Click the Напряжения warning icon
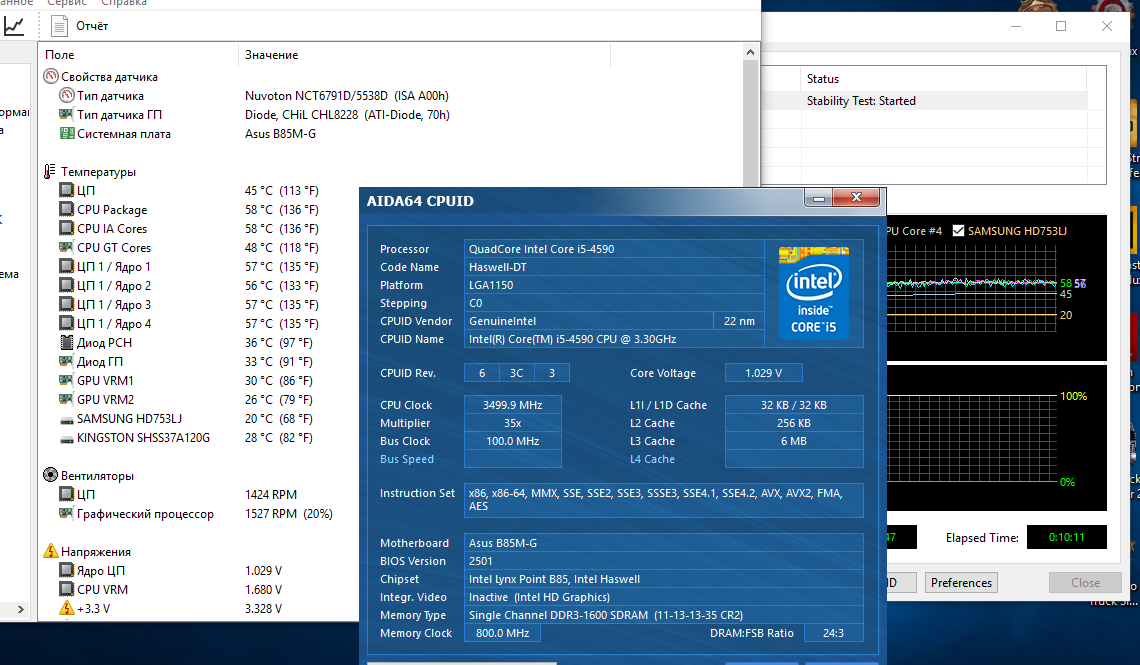This screenshot has height=665, width=1140. click(x=51, y=551)
